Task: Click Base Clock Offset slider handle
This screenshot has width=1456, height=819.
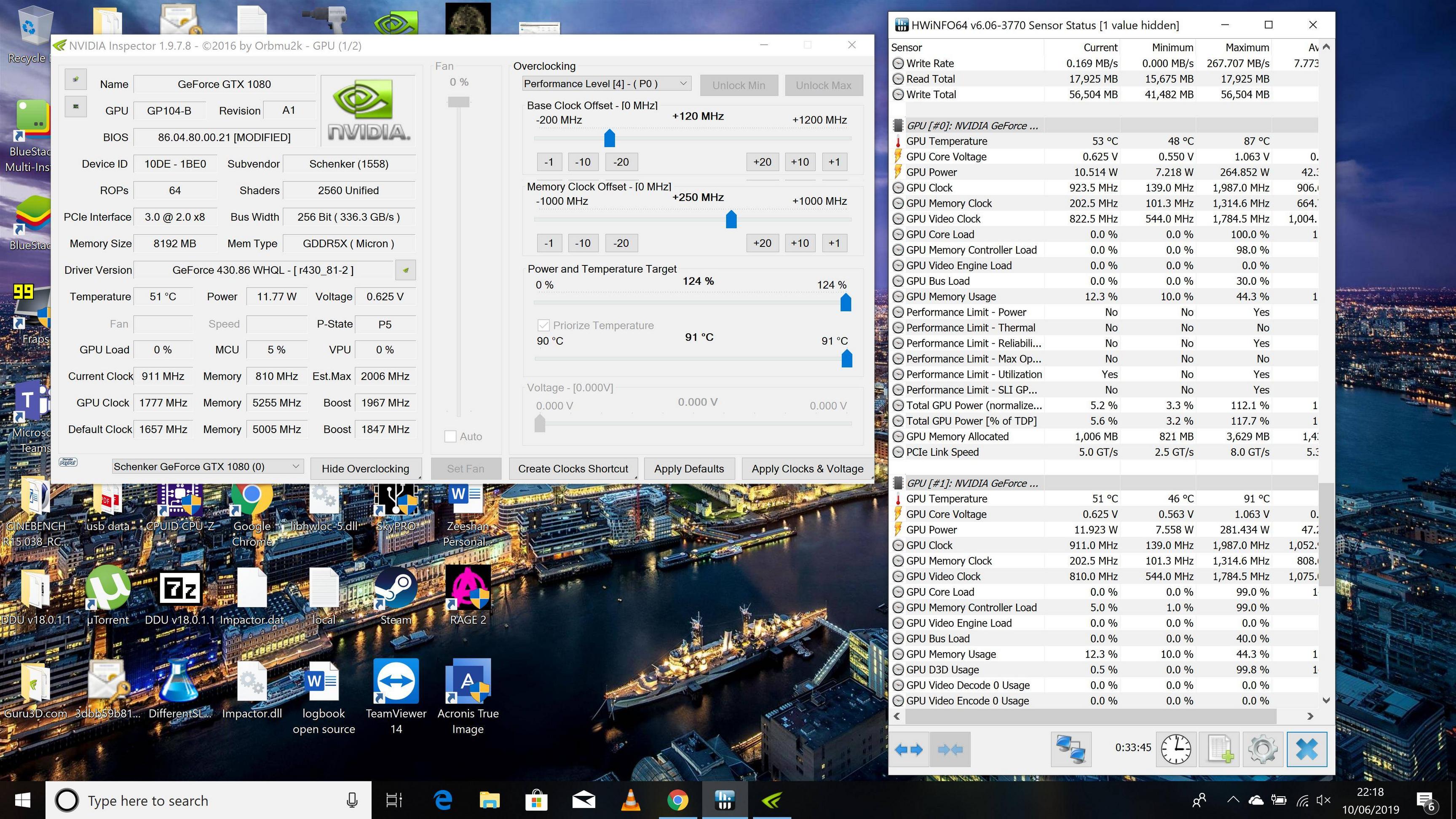Action: point(609,138)
